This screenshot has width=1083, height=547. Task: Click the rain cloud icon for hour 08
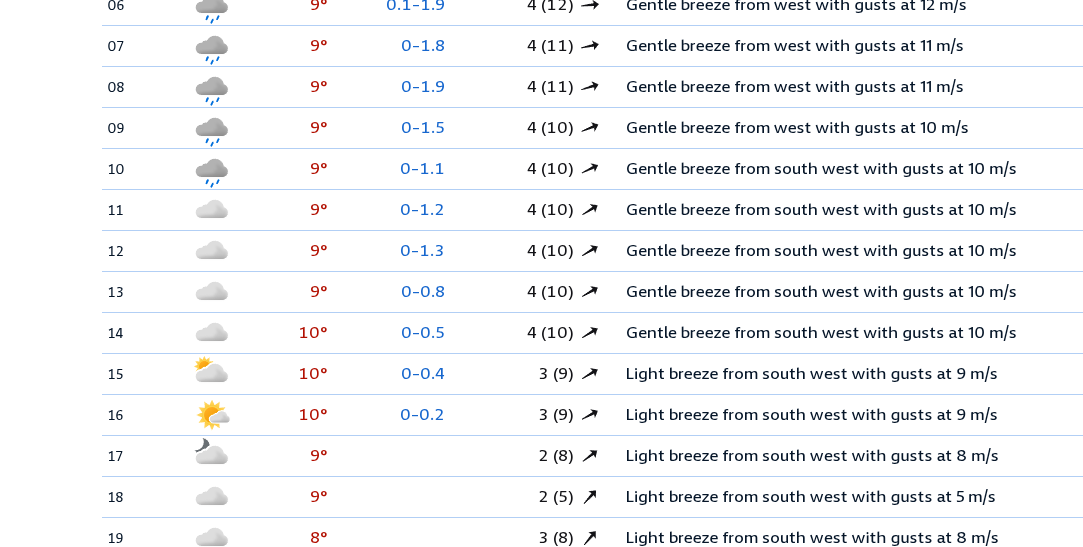pyautogui.click(x=211, y=89)
